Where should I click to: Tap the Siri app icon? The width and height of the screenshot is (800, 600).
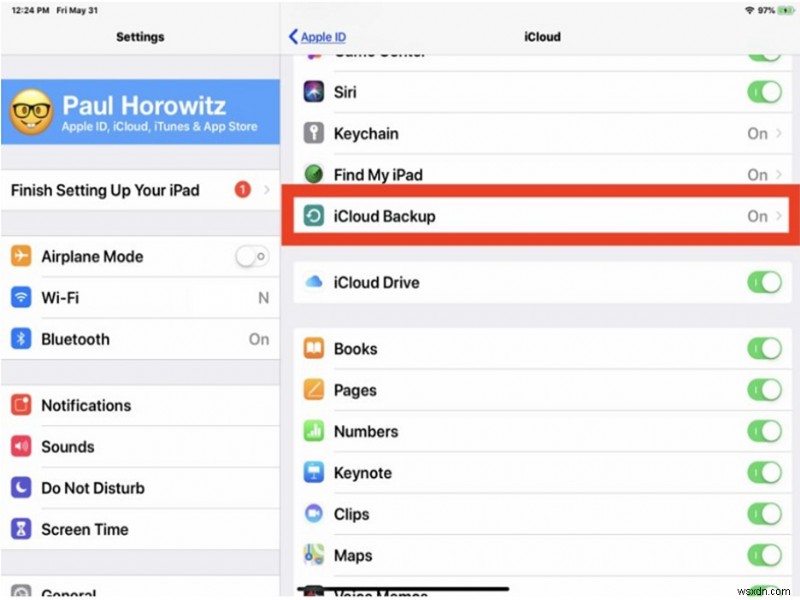click(x=314, y=92)
